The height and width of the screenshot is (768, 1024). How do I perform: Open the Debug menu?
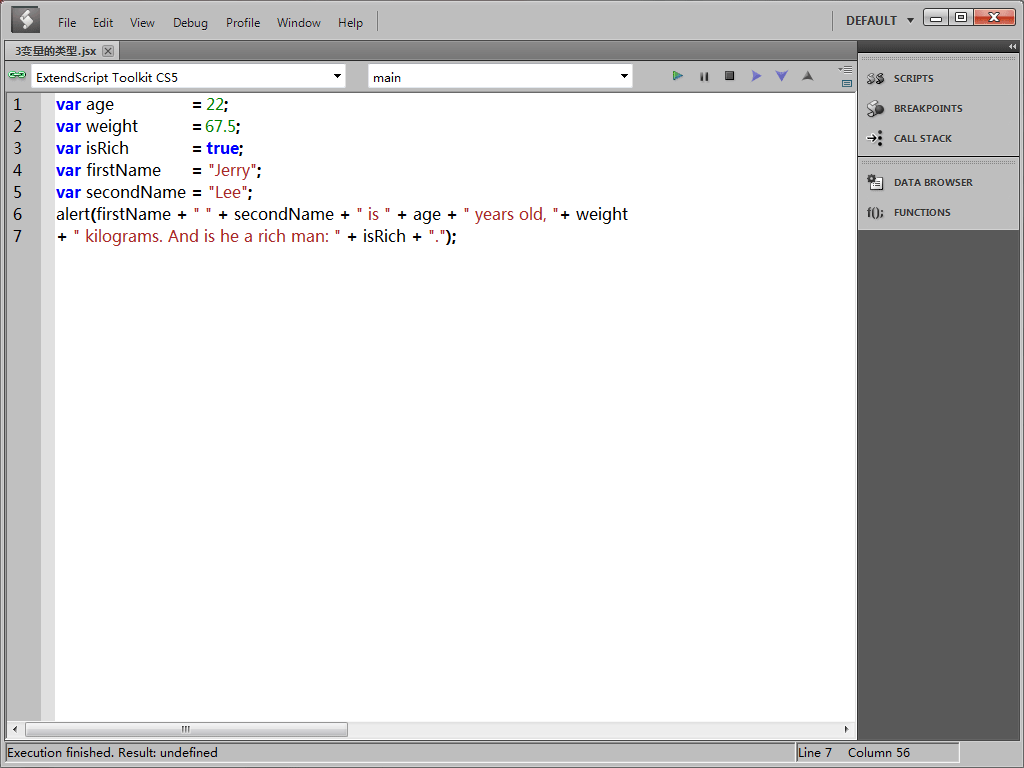(x=190, y=23)
